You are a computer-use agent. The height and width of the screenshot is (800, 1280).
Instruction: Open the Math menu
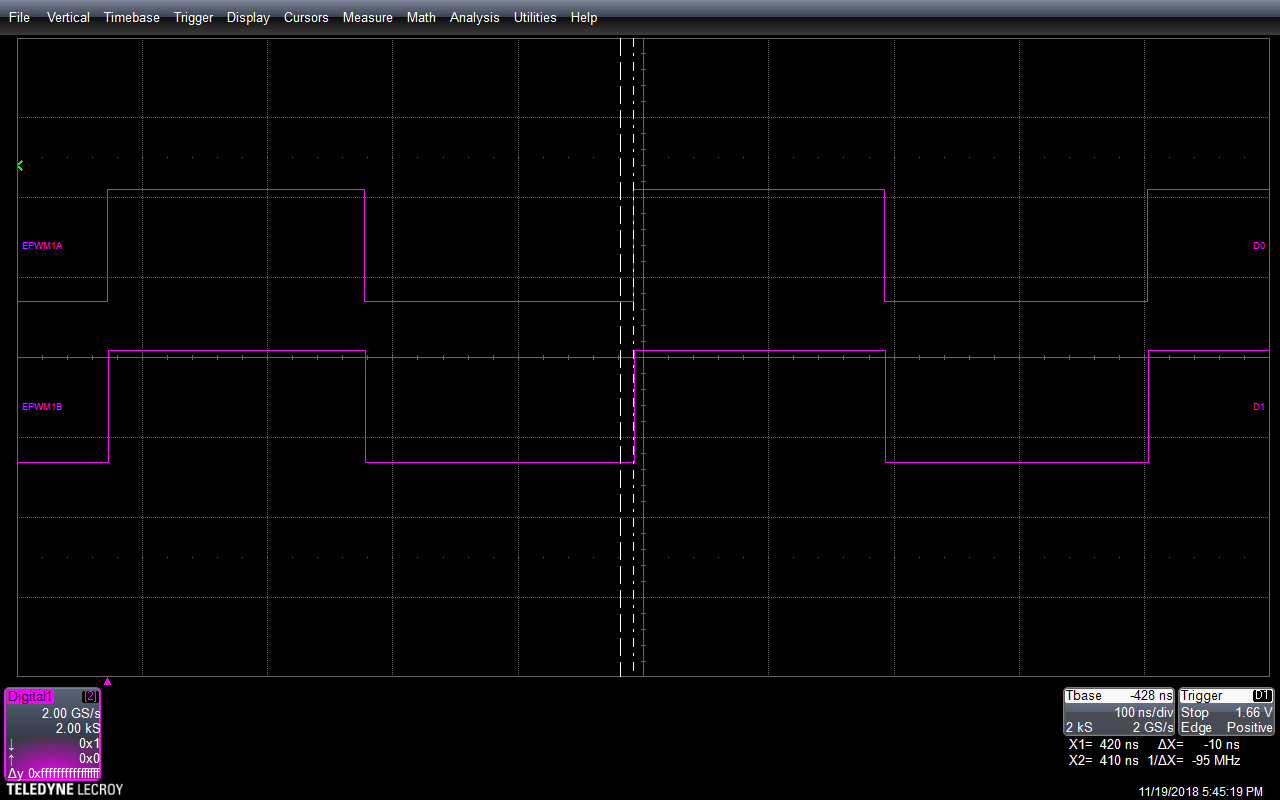coord(421,17)
